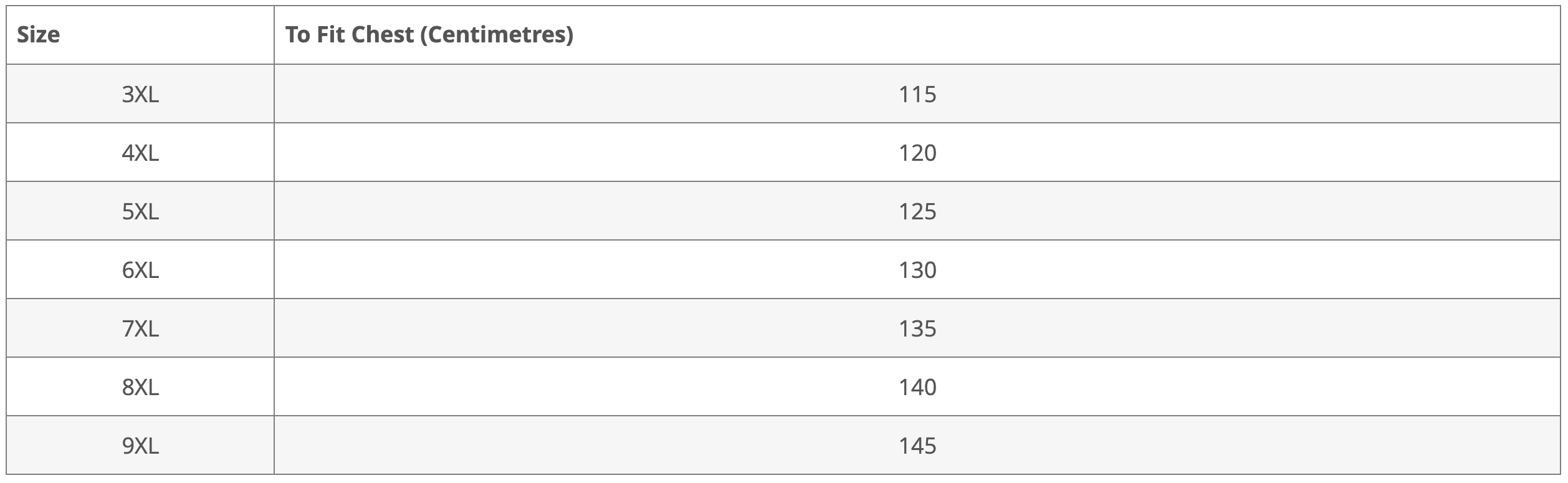Click the word Centimetres in header
The height and width of the screenshot is (483, 1568).
(x=497, y=35)
